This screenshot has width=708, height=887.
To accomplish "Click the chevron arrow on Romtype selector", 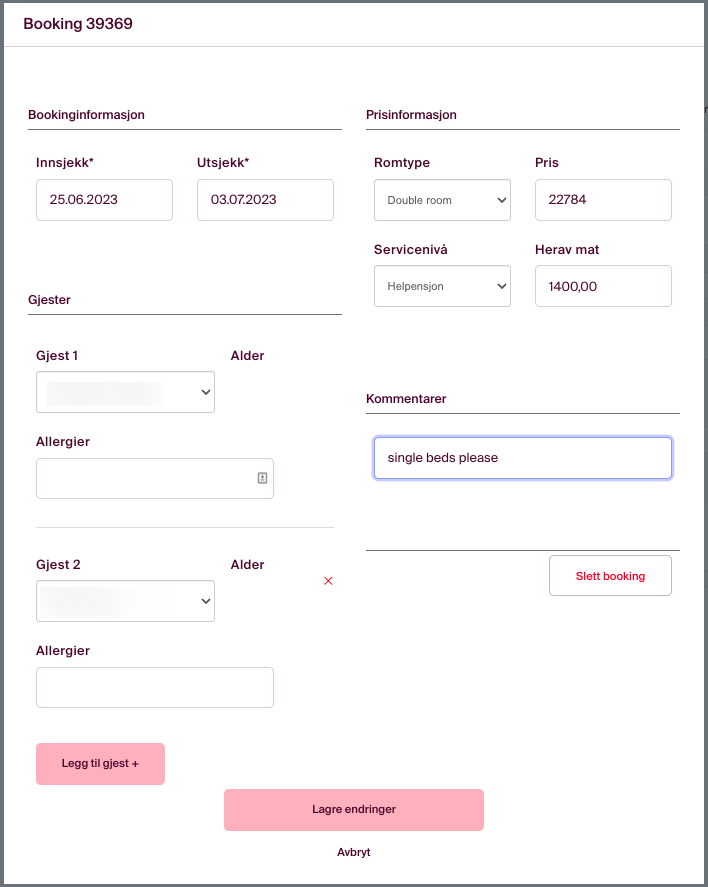I will 502,200.
